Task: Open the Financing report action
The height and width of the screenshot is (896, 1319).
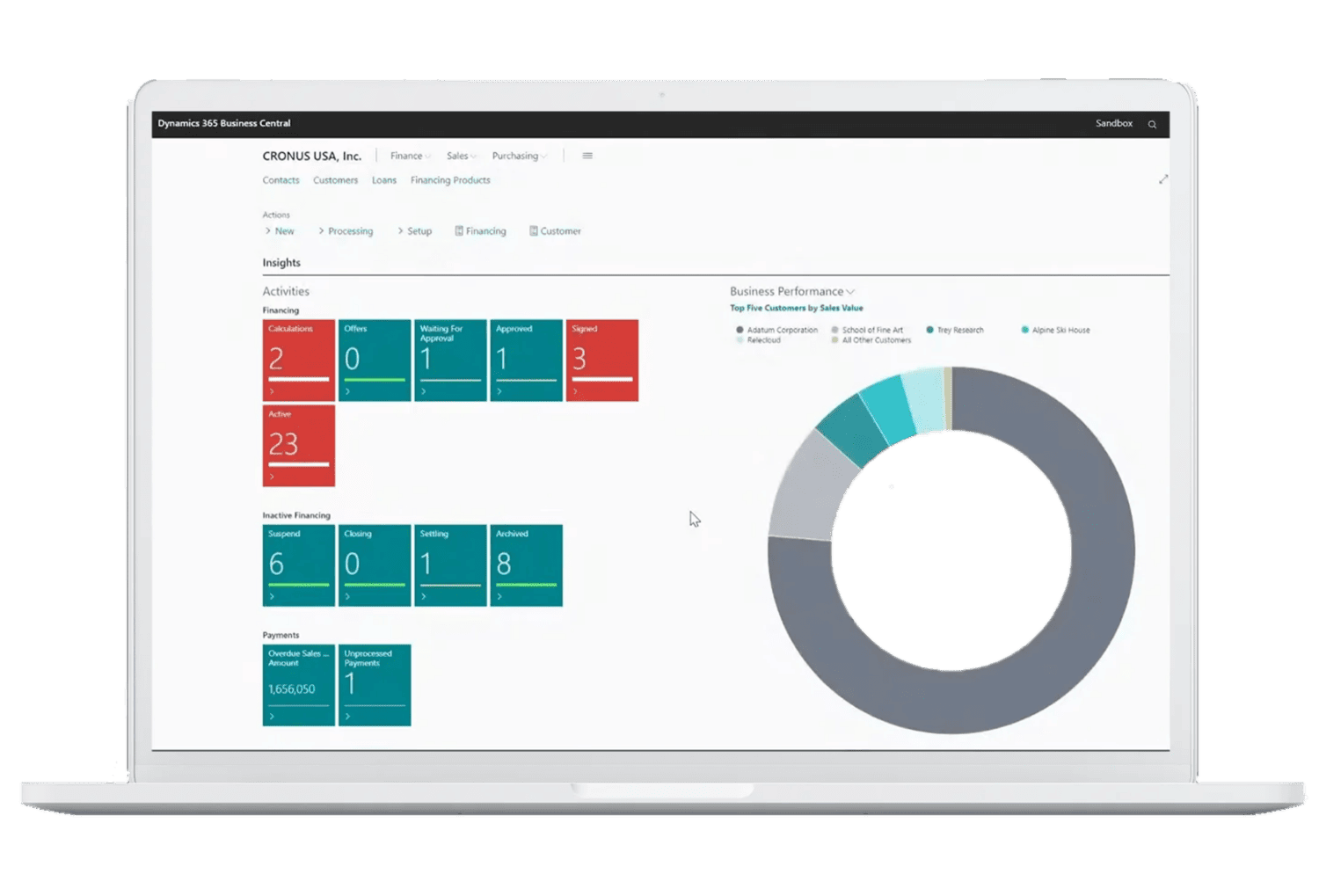Action: tap(480, 231)
